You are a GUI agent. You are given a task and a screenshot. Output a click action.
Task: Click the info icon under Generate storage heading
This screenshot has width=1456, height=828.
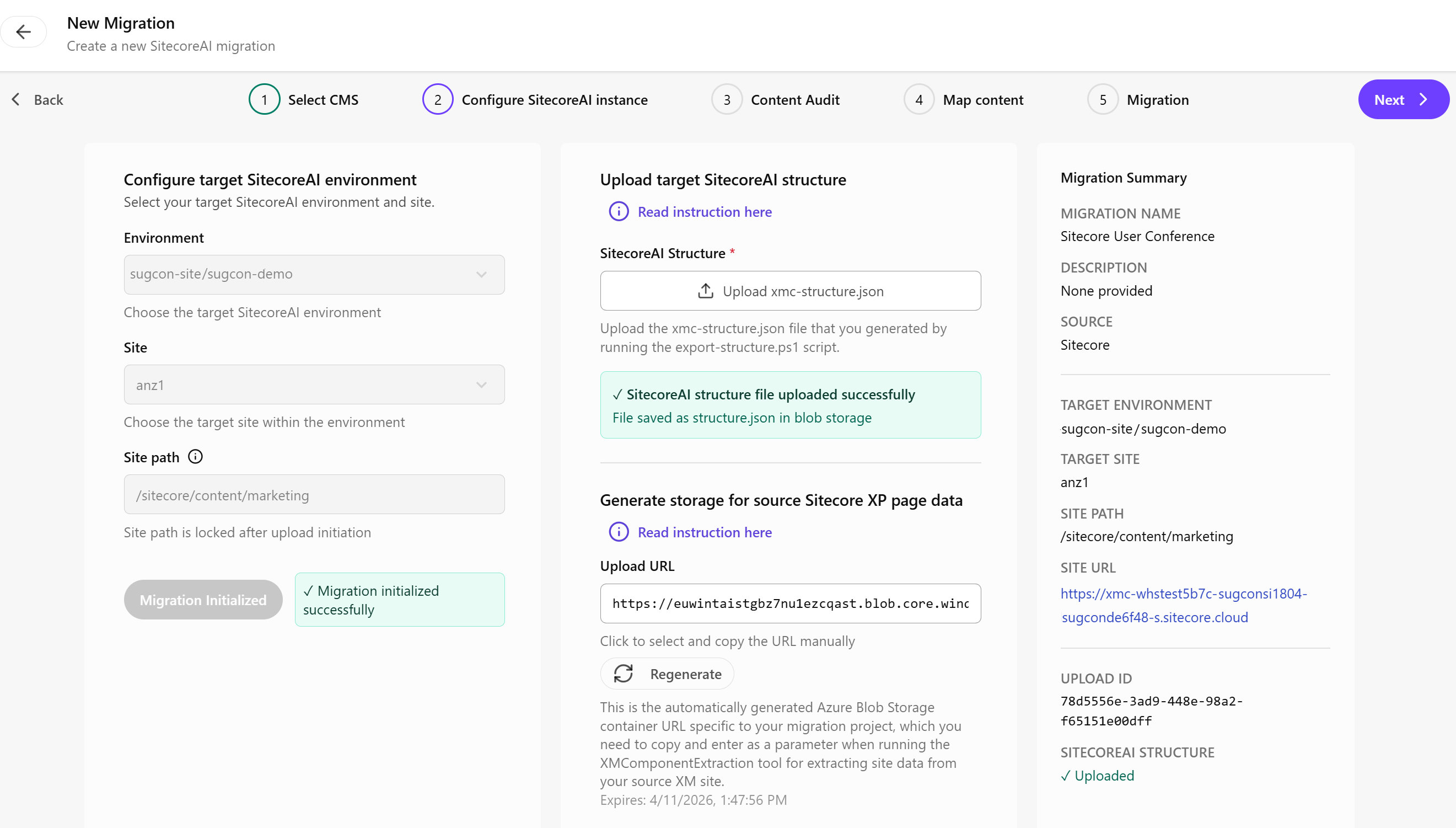[619, 532]
